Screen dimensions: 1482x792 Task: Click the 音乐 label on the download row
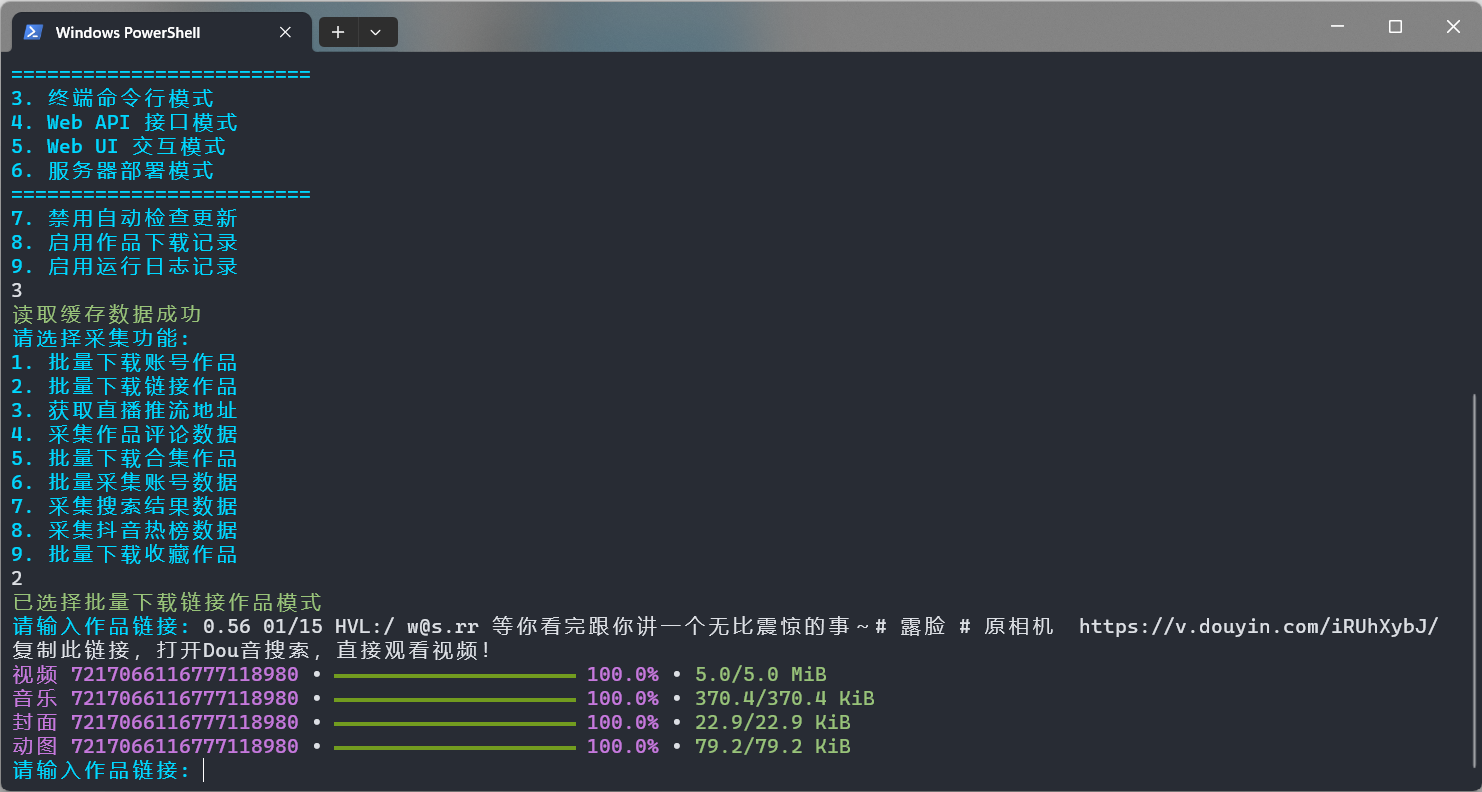[x=35, y=699]
